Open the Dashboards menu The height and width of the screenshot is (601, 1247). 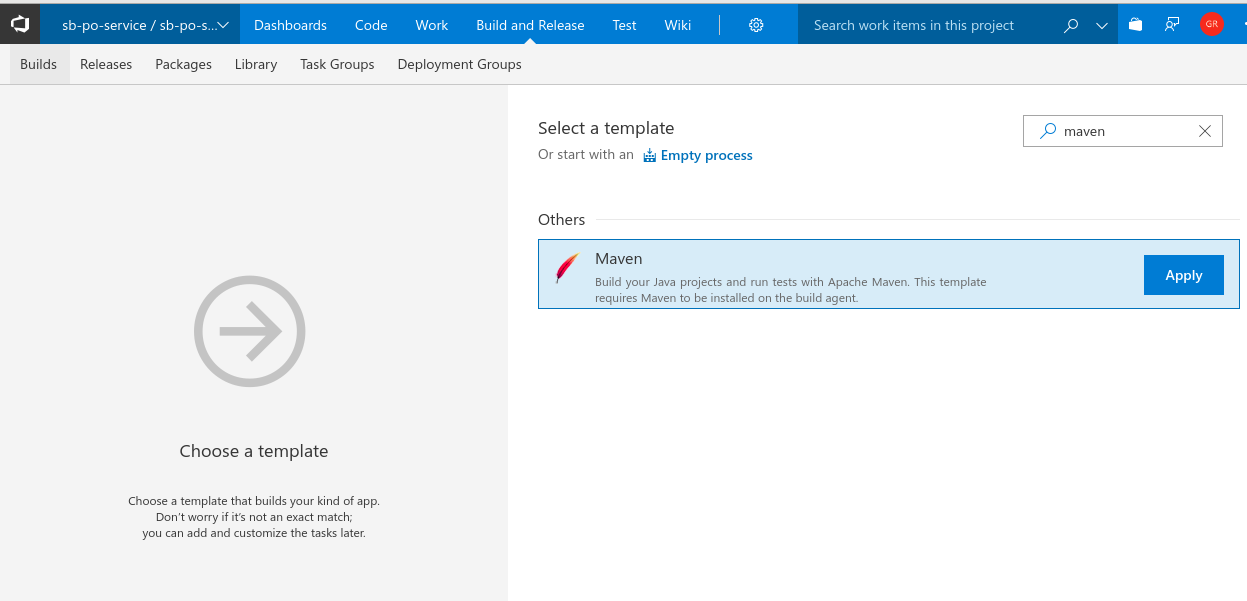tap(290, 25)
